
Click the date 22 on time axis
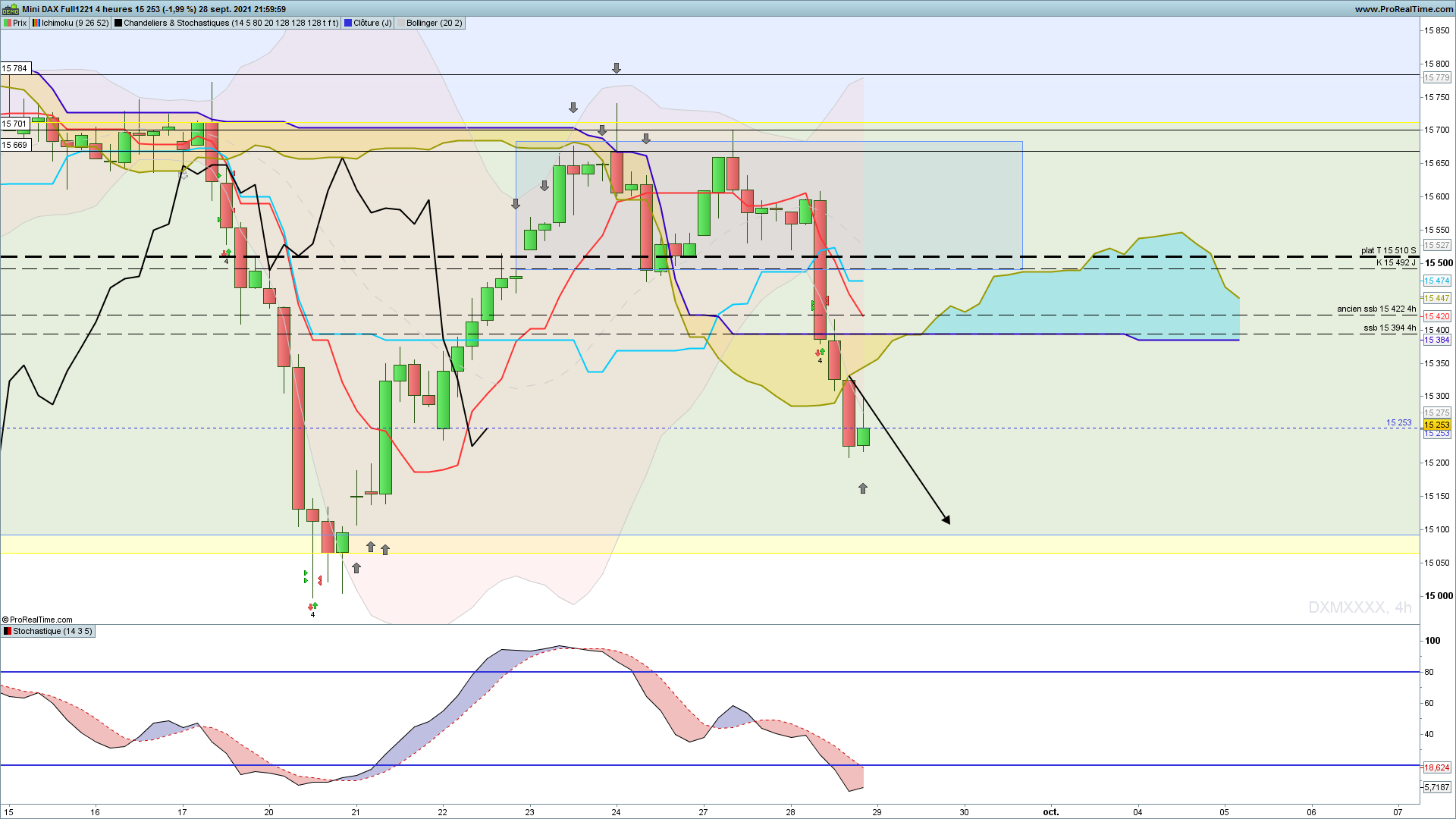(442, 812)
